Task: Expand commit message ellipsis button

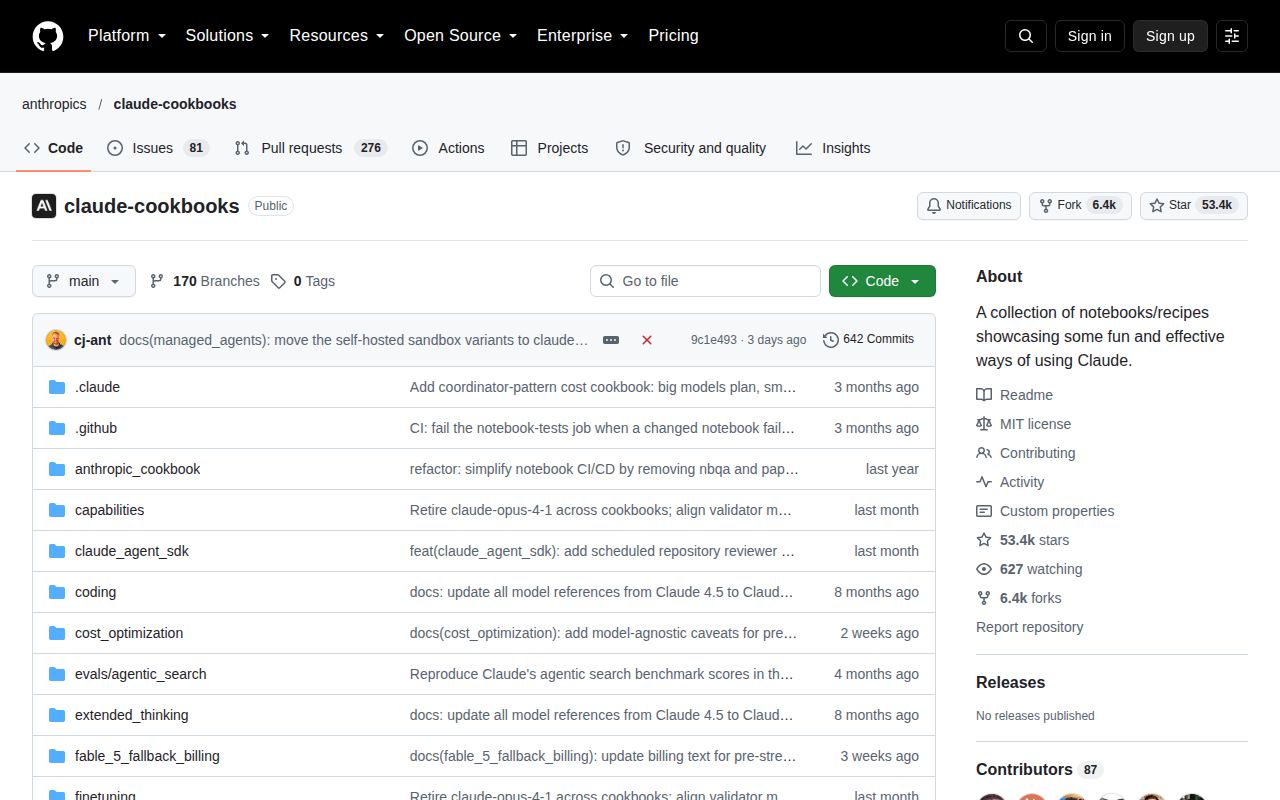Action: tap(611, 340)
